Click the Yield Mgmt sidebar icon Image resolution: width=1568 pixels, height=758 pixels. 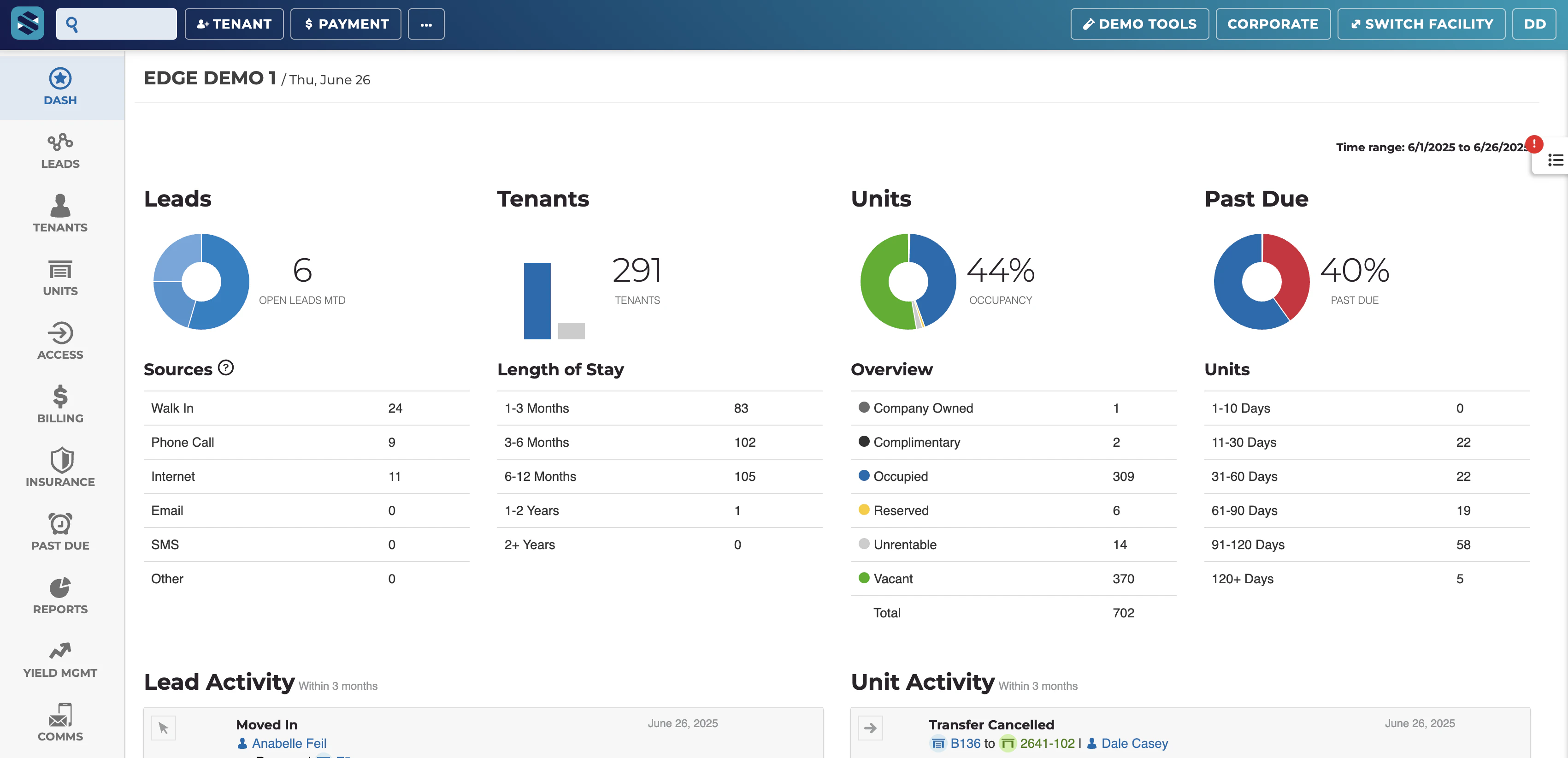click(x=59, y=659)
